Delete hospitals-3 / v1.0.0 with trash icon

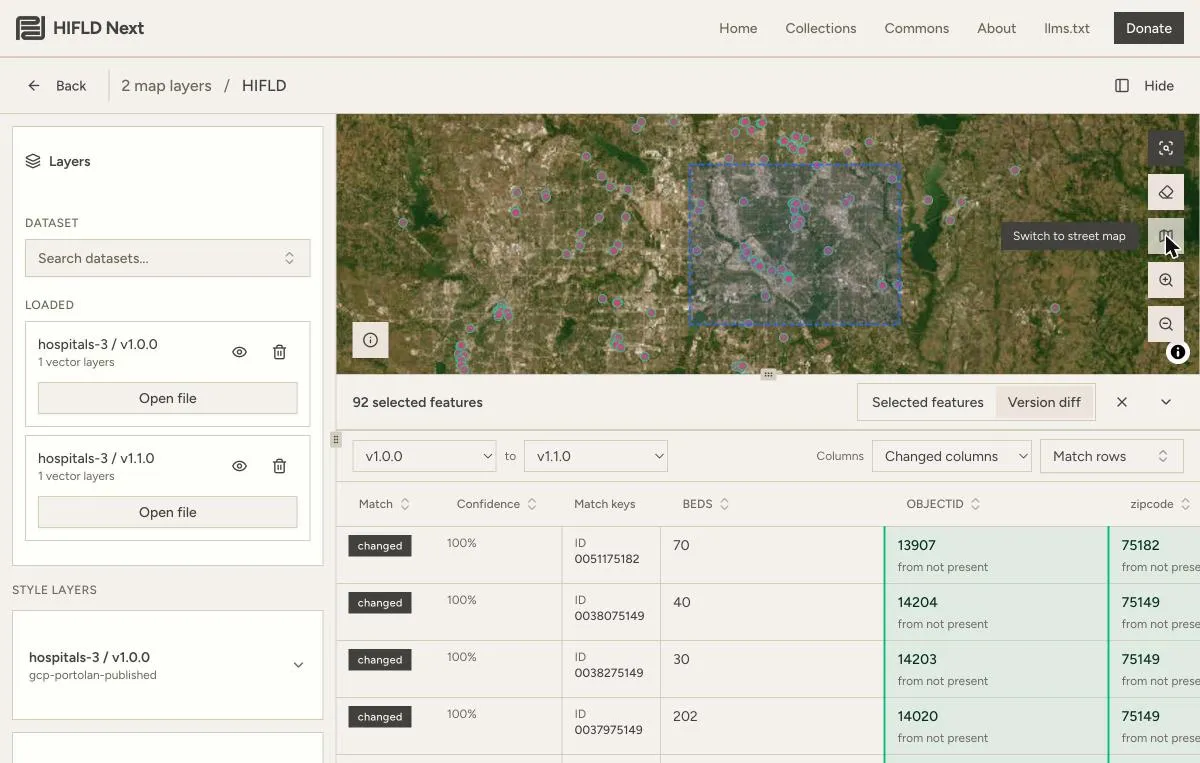(279, 352)
